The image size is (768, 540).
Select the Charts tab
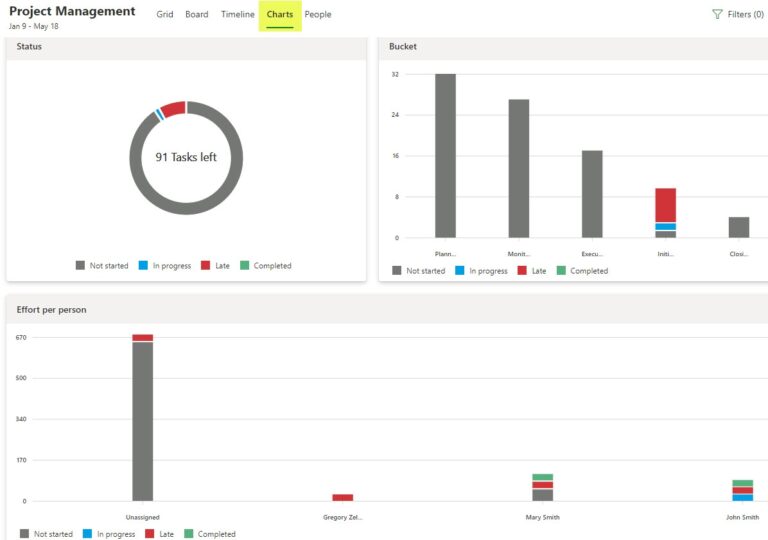(x=280, y=14)
